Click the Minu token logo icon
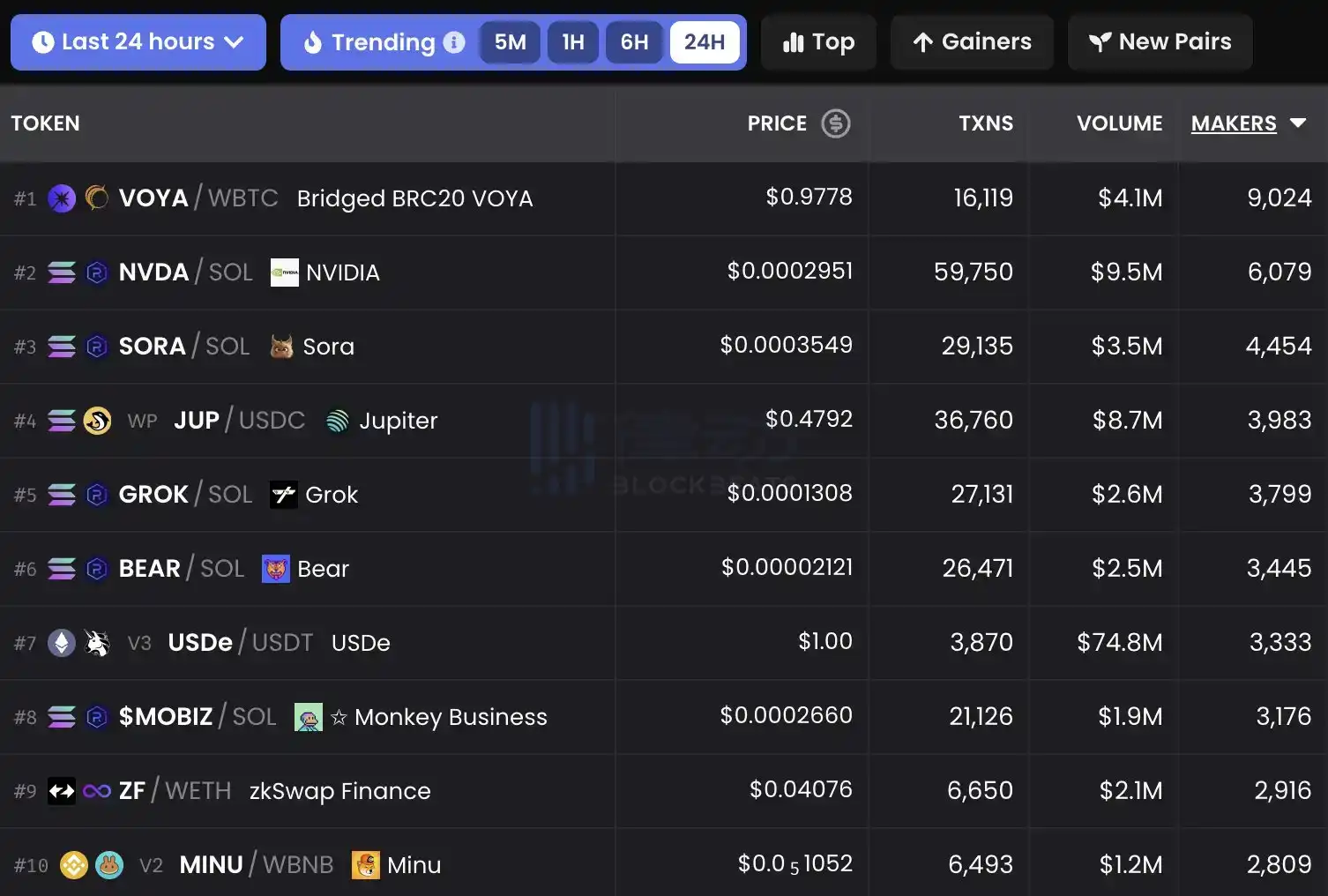The height and width of the screenshot is (896, 1328). [x=365, y=865]
